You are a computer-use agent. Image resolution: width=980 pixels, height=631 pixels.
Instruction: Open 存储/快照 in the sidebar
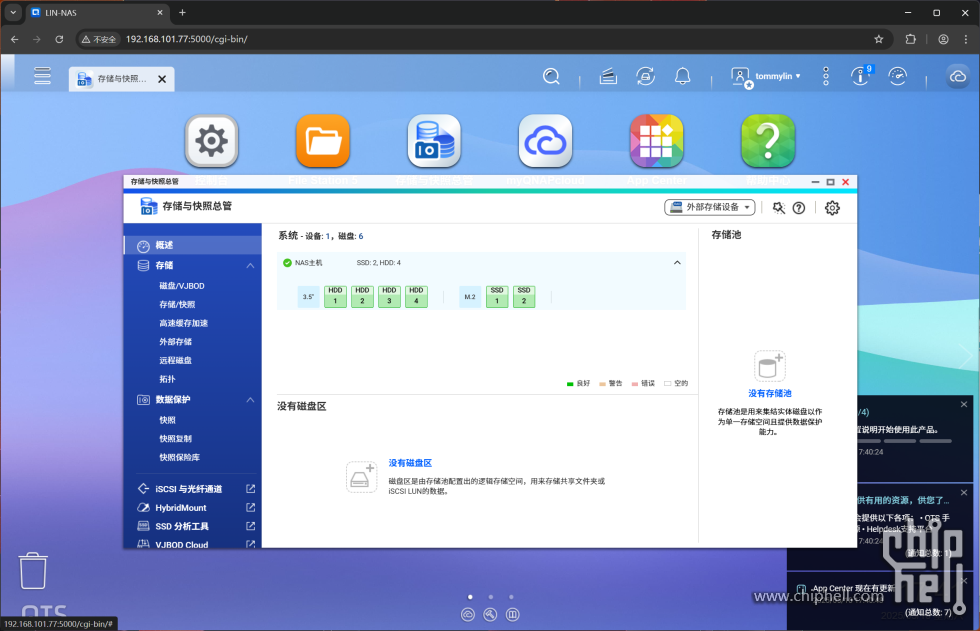[178, 304]
